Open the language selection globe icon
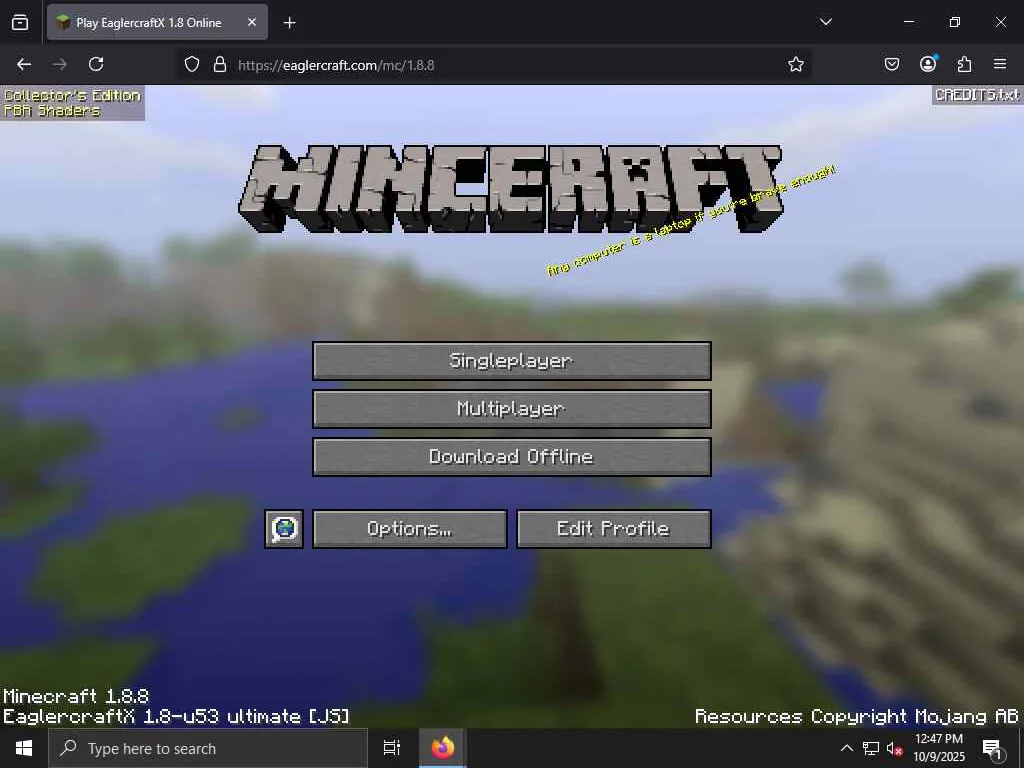Image resolution: width=1024 pixels, height=768 pixels. coord(284,529)
